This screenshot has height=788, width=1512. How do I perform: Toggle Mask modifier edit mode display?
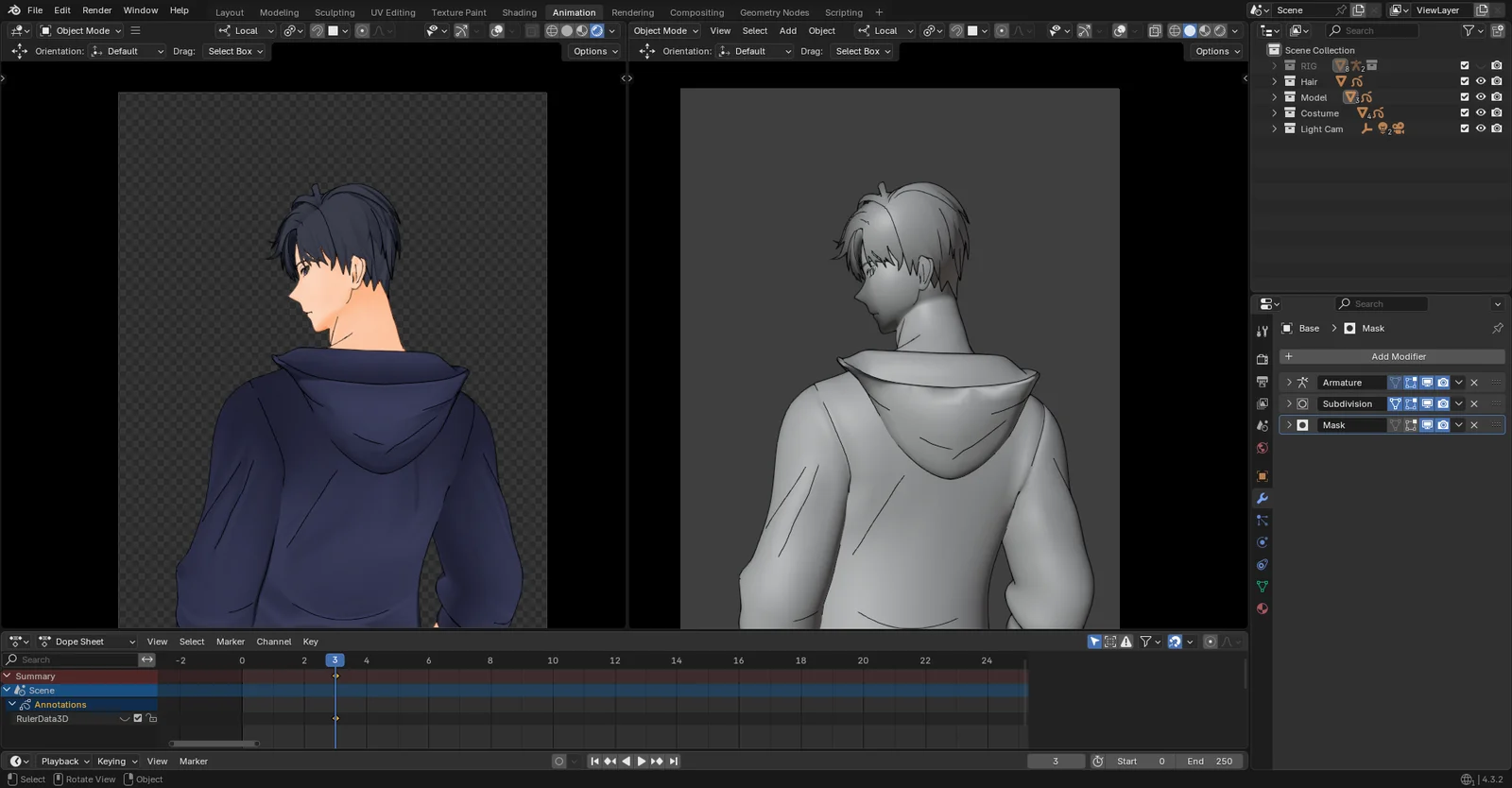(1411, 425)
